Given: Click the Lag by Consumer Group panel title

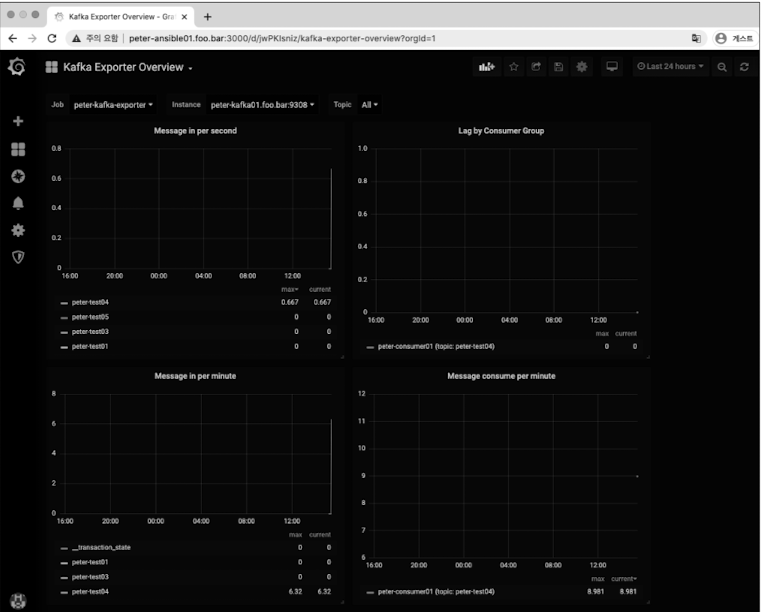Looking at the screenshot, I should pyautogui.click(x=501, y=131).
